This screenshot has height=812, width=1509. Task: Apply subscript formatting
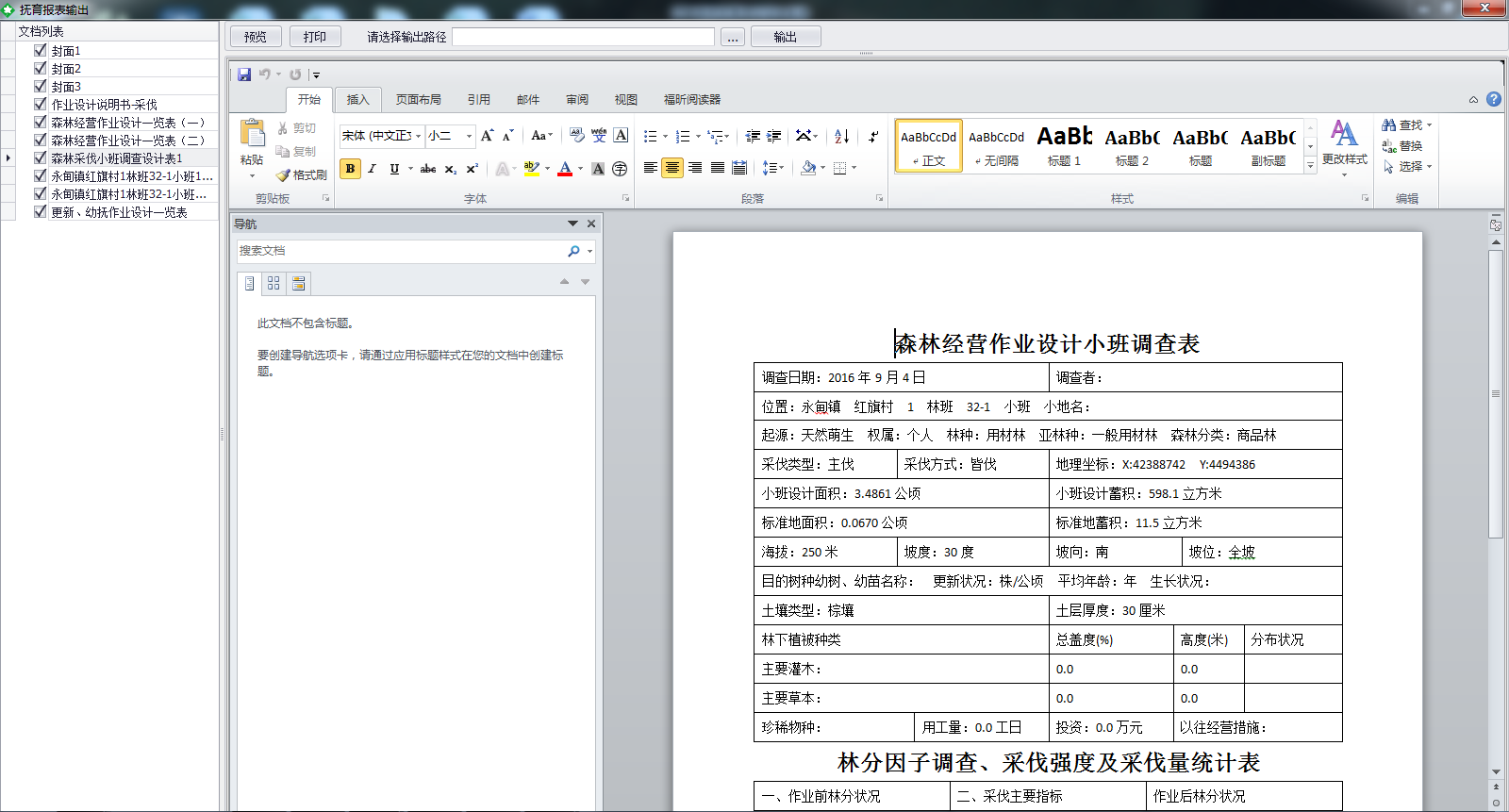point(451,169)
